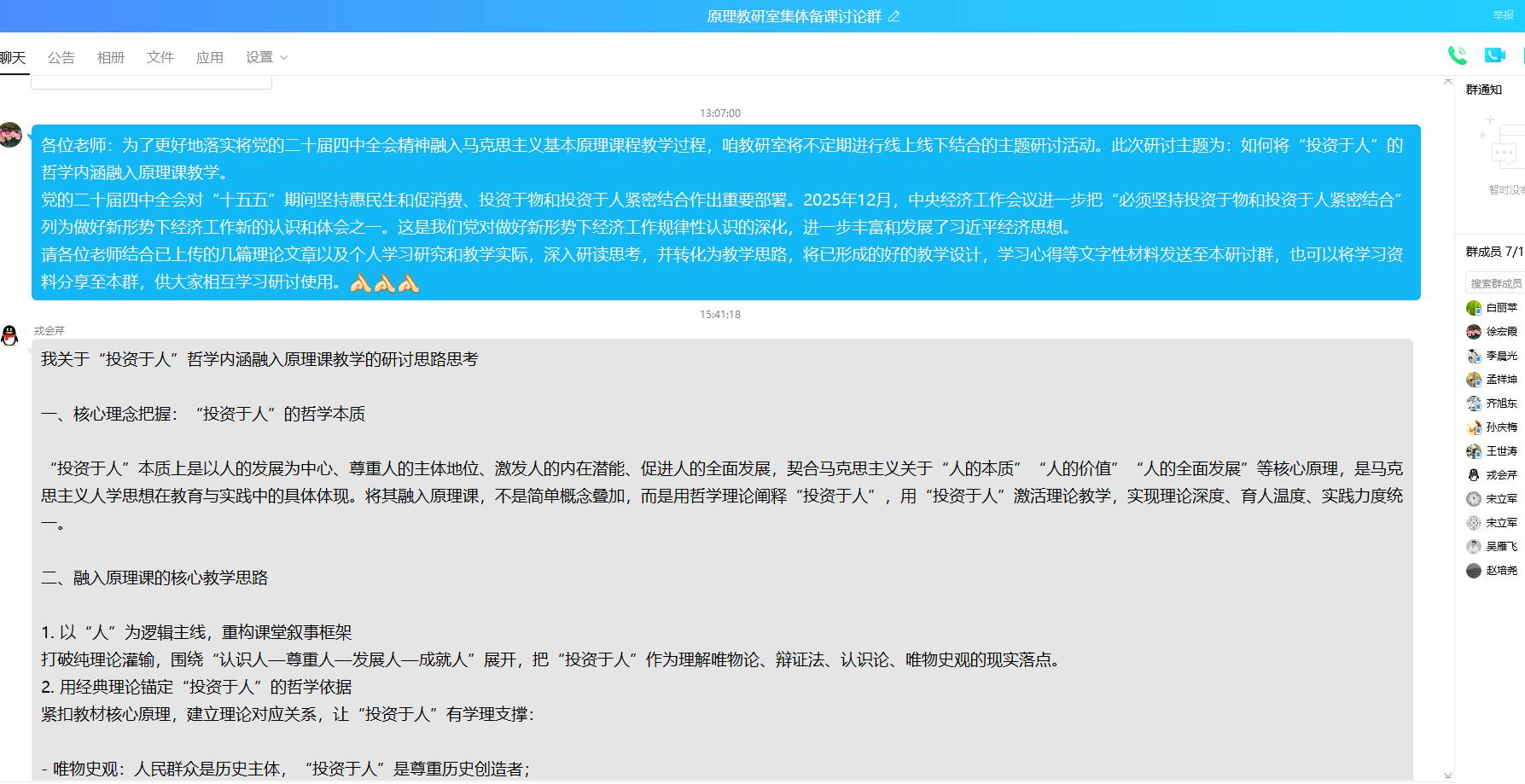Image resolution: width=1525 pixels, height=784 pixels.
Task: Select member 吴雁飞 in the list
Action: click(x=1501, y=547)
